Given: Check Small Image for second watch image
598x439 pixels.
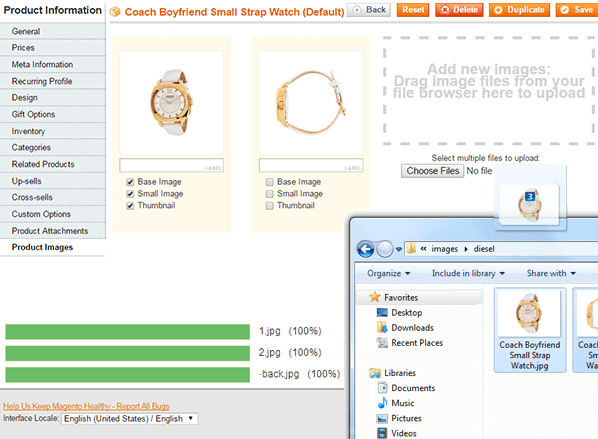Looking at the screenshot, I should [x=270, y=194].
